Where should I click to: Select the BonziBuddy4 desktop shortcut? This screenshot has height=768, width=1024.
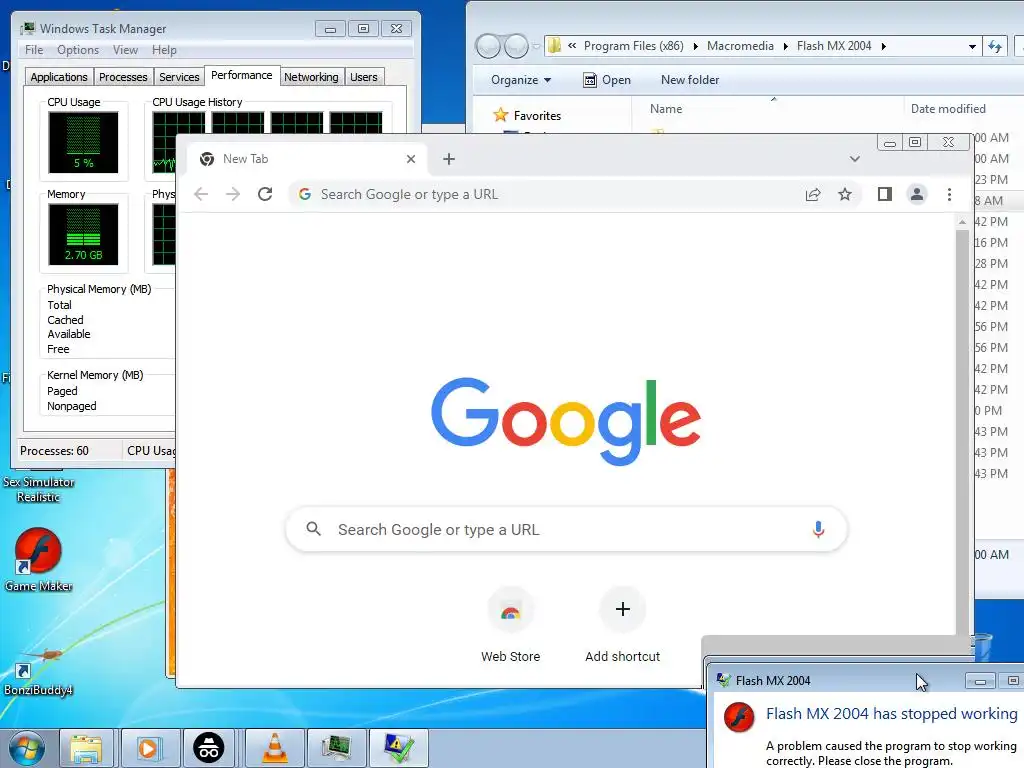(38, 671)
